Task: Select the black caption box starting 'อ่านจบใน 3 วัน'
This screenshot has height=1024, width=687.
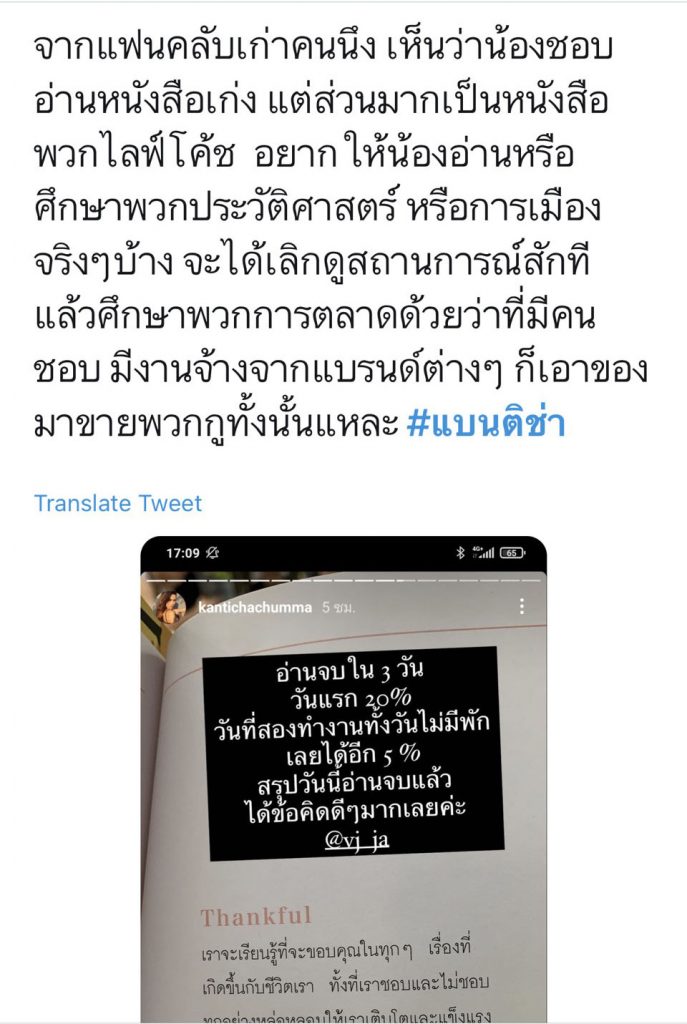Action: (x=353, y=753)
